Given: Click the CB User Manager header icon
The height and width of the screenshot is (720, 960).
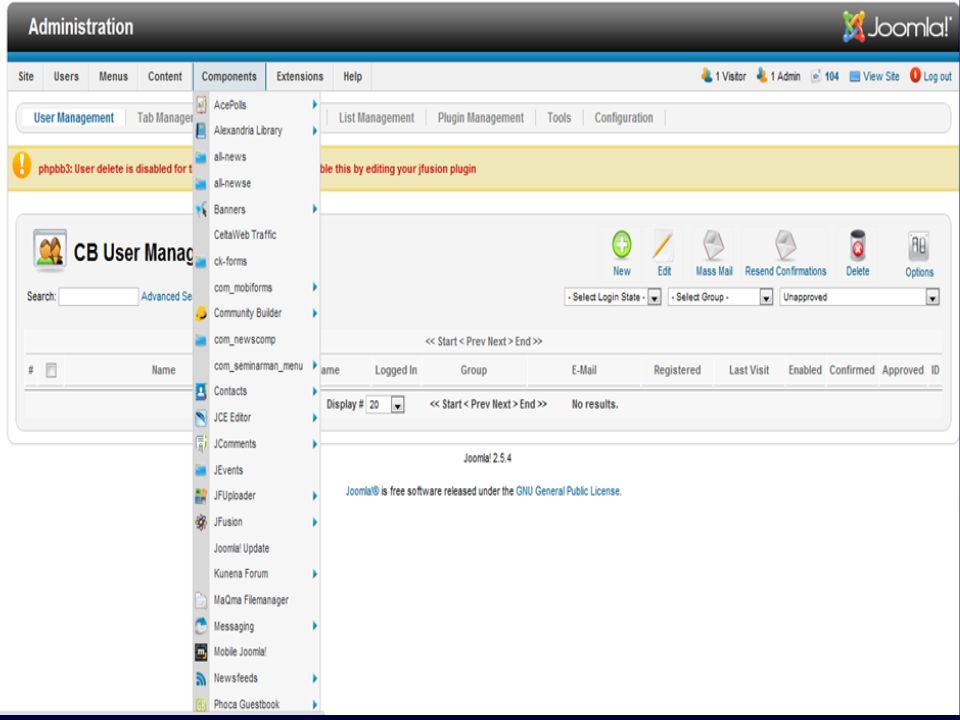Looking at the screenshot, I should 50,250.
